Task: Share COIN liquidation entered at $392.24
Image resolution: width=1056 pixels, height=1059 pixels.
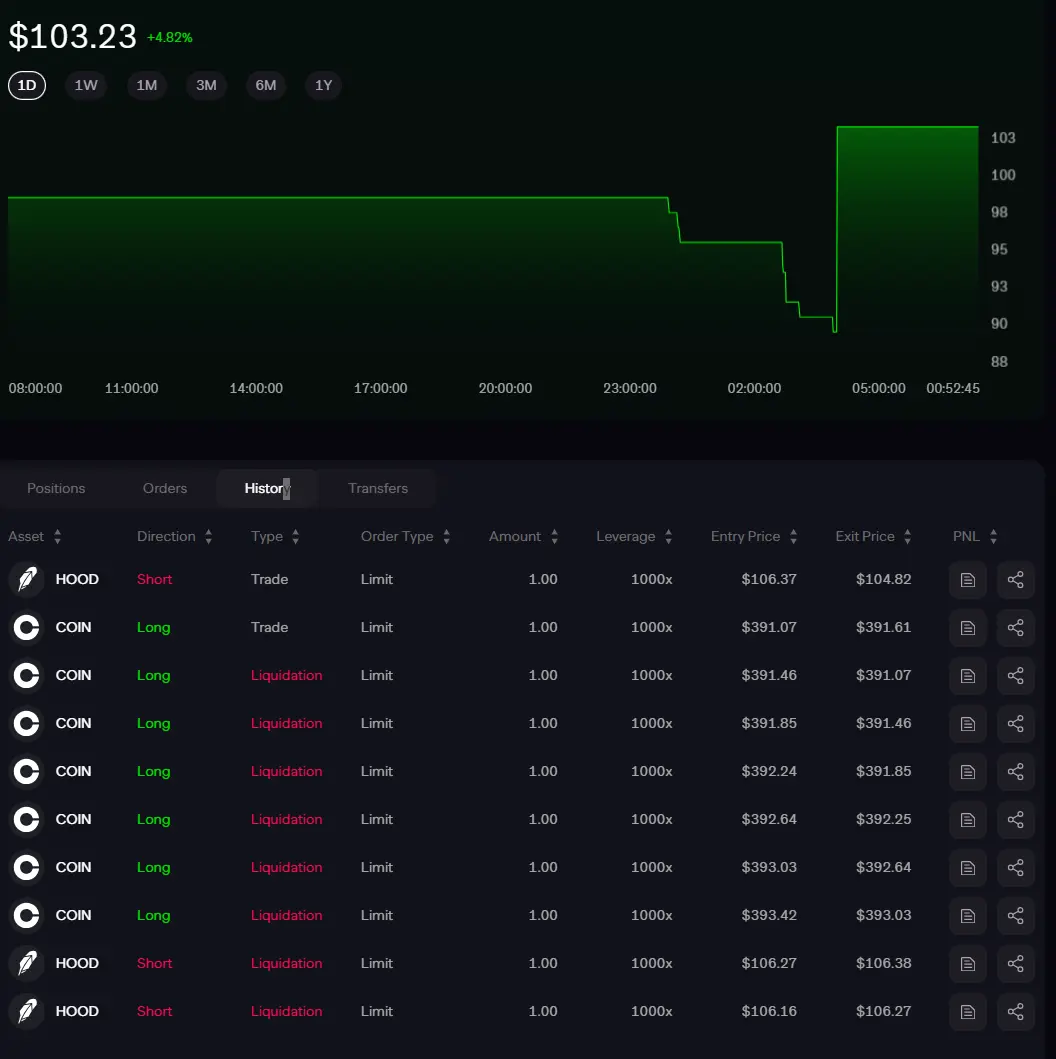Action: click(1015, 771)
